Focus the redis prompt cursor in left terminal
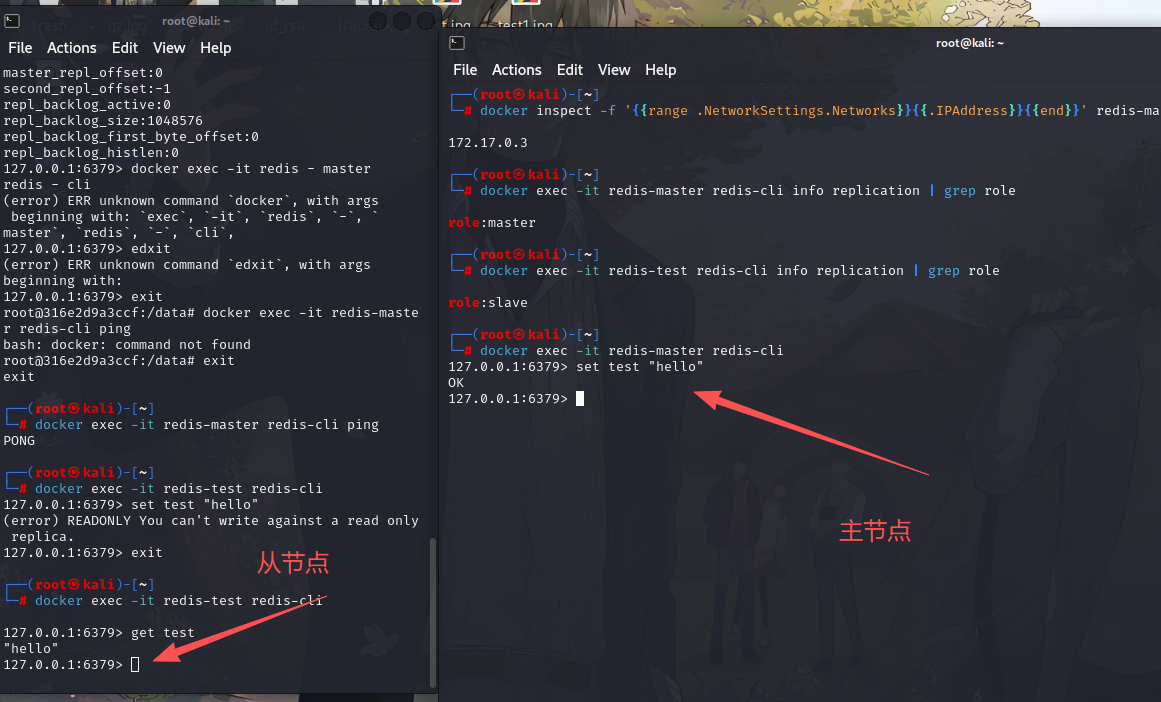1161x702 pixels. 135,665
